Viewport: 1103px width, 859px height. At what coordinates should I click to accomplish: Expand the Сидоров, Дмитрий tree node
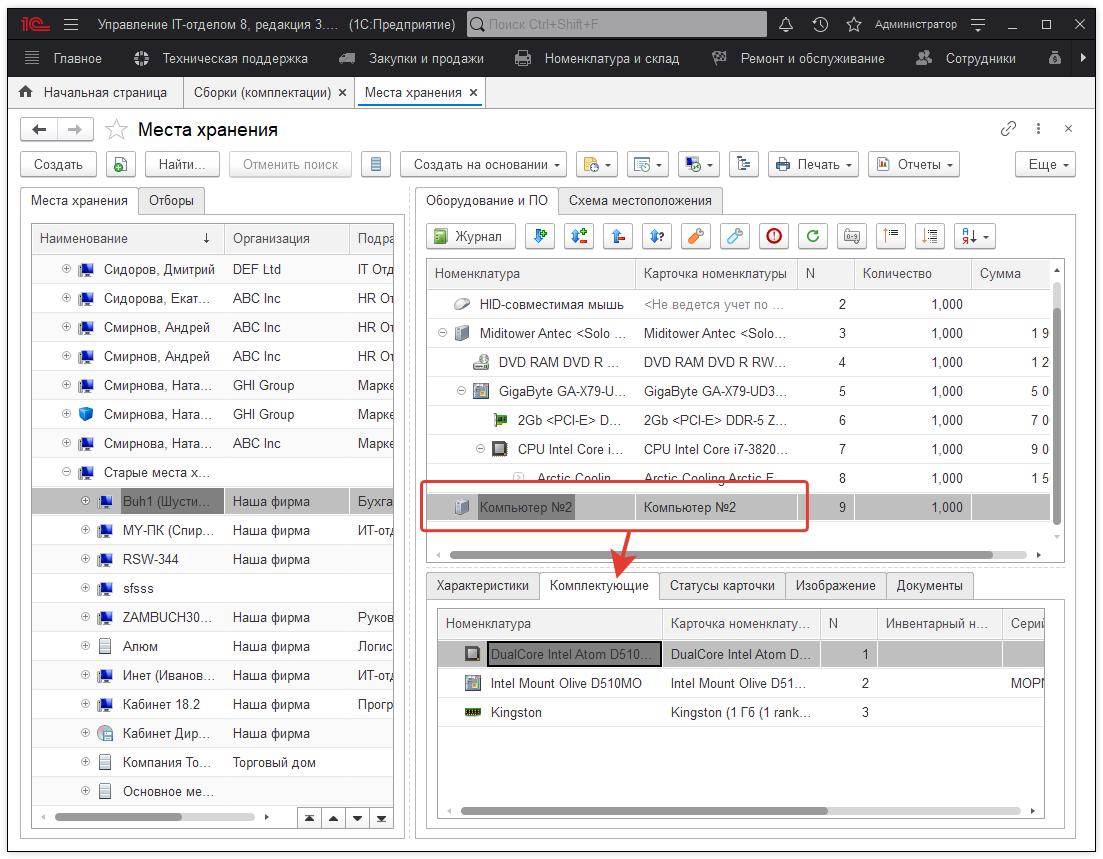(67, 269)
